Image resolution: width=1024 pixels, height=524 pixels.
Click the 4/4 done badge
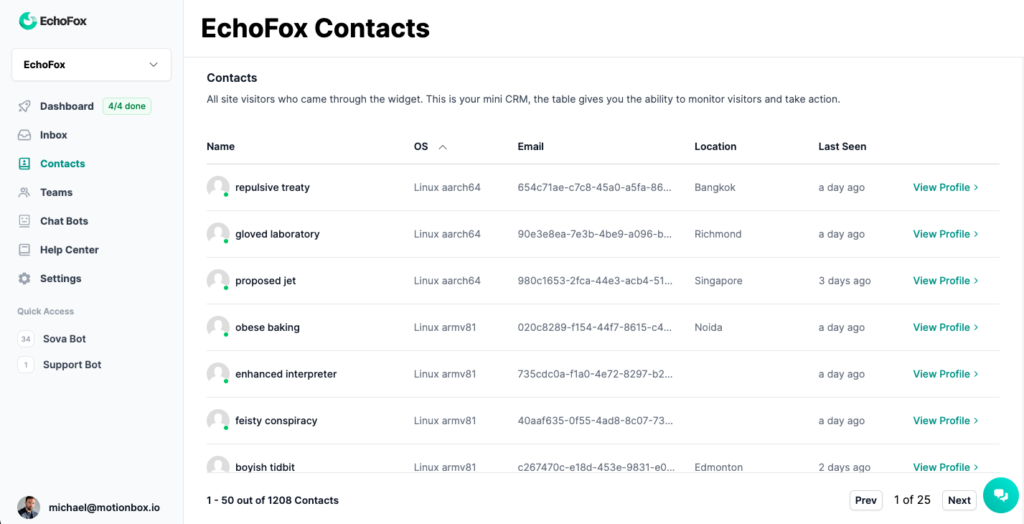(127, 106)
